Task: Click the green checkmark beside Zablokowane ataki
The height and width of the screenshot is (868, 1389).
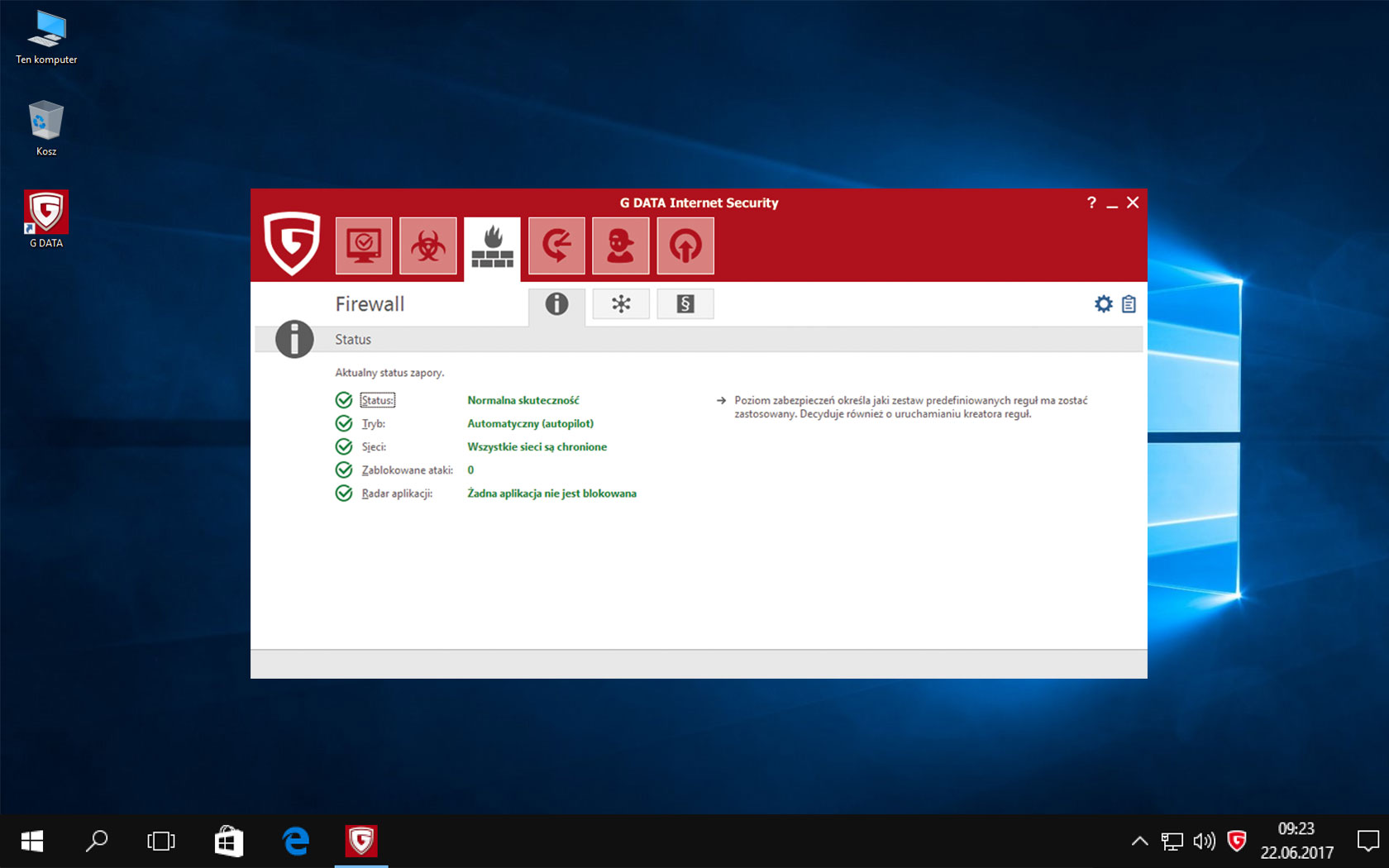Action: (x=344, y=470)
